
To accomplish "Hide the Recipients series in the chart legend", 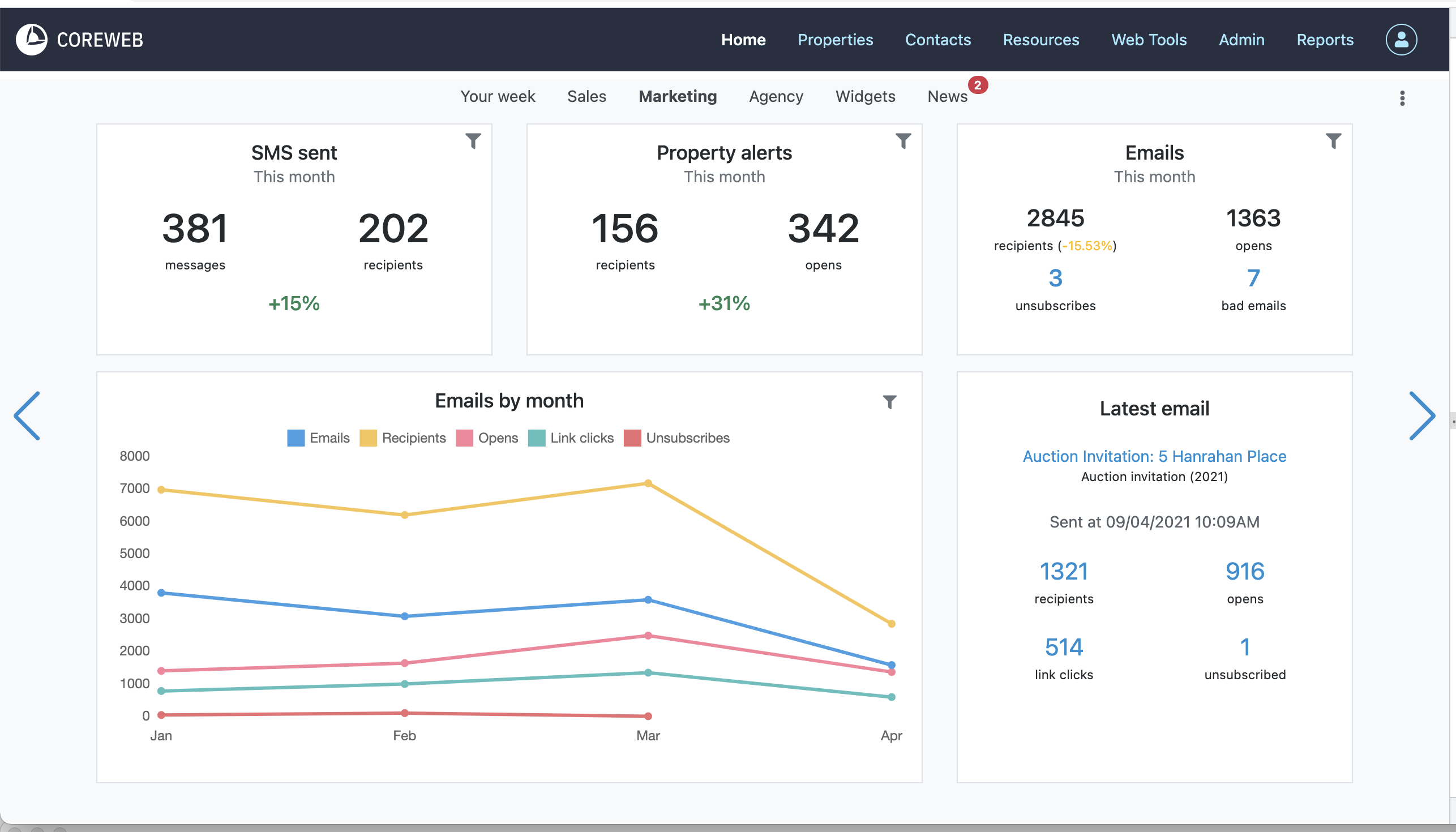I will click(x=402, y=438).
